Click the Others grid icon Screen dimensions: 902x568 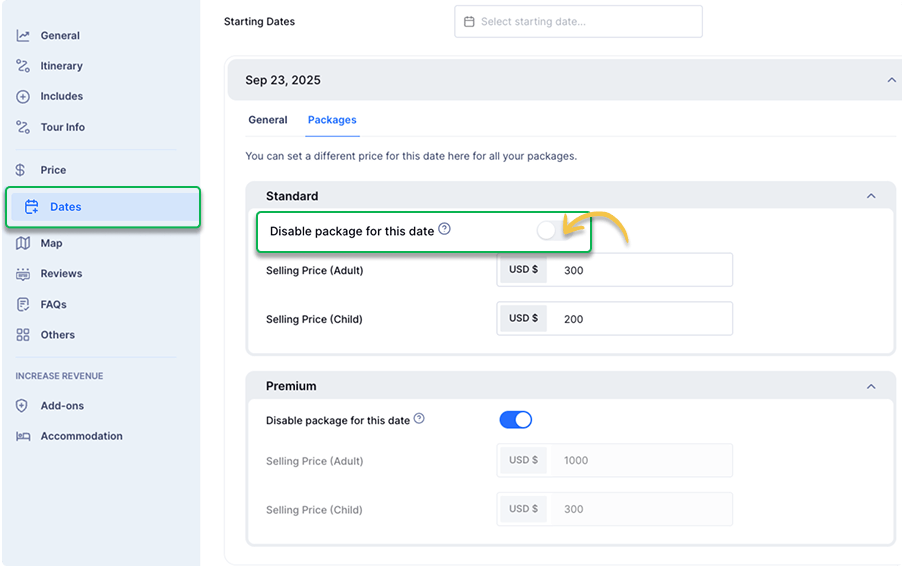[23, 335]
